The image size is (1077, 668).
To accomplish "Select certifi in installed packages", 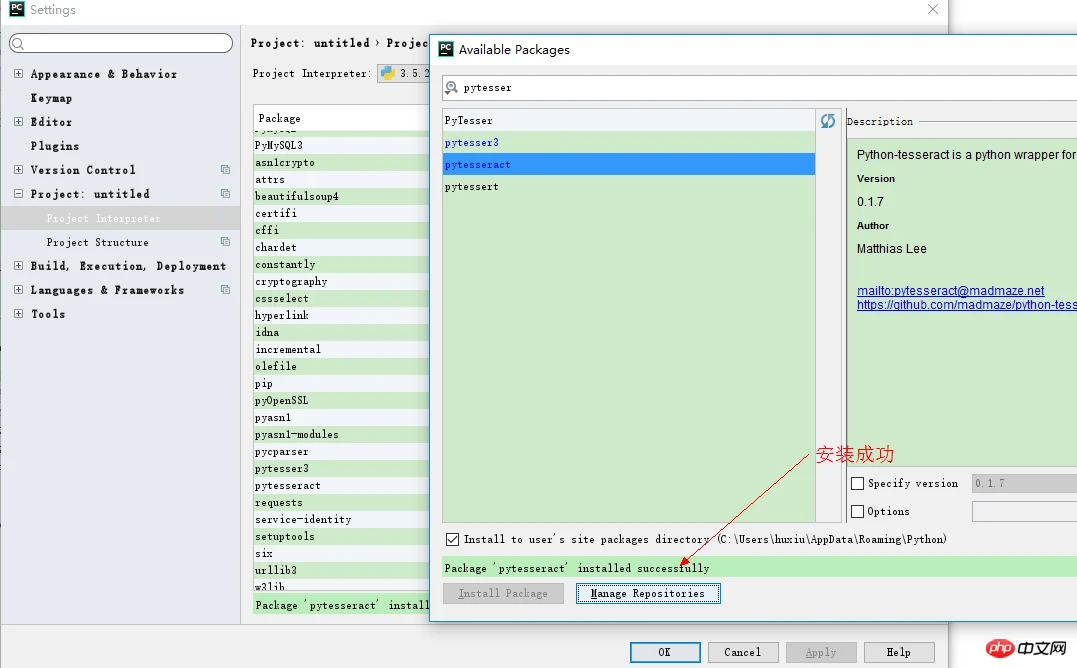I will coord(341,214).
